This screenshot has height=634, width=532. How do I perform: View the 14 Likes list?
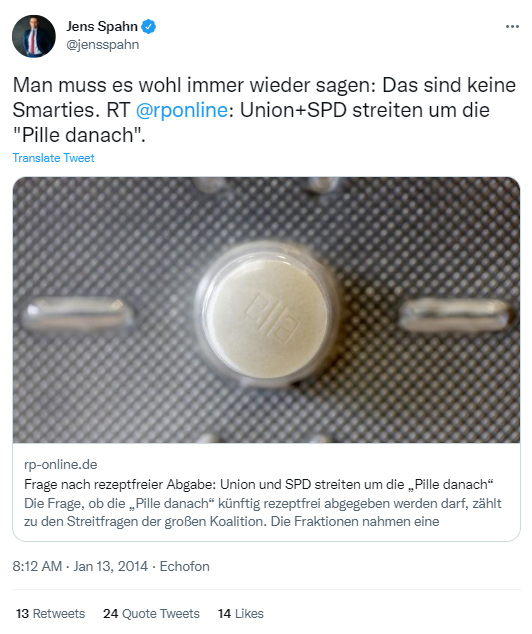[241, 613]
